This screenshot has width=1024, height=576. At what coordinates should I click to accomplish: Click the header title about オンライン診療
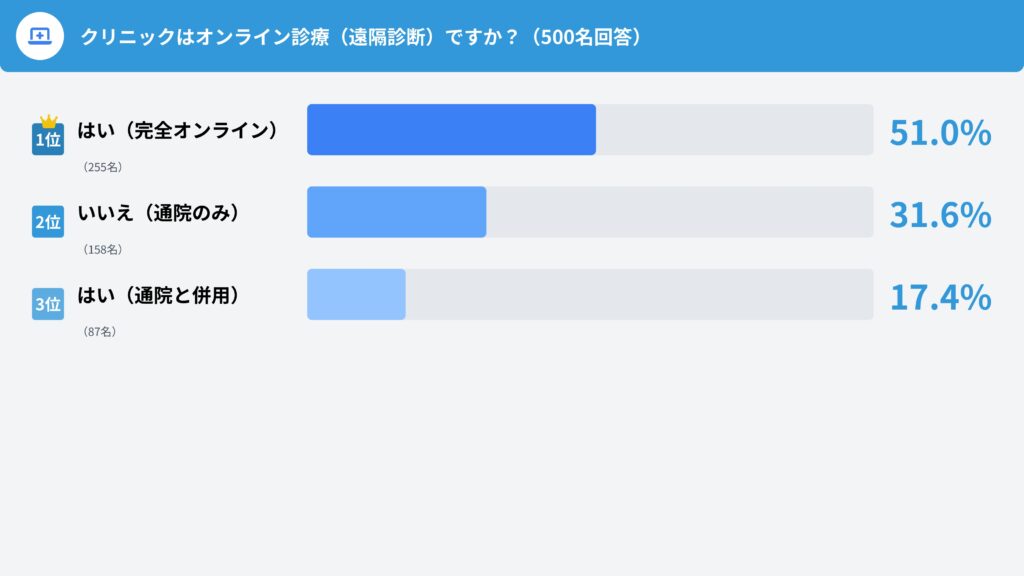pyautogui.click(x=360, y=37)
